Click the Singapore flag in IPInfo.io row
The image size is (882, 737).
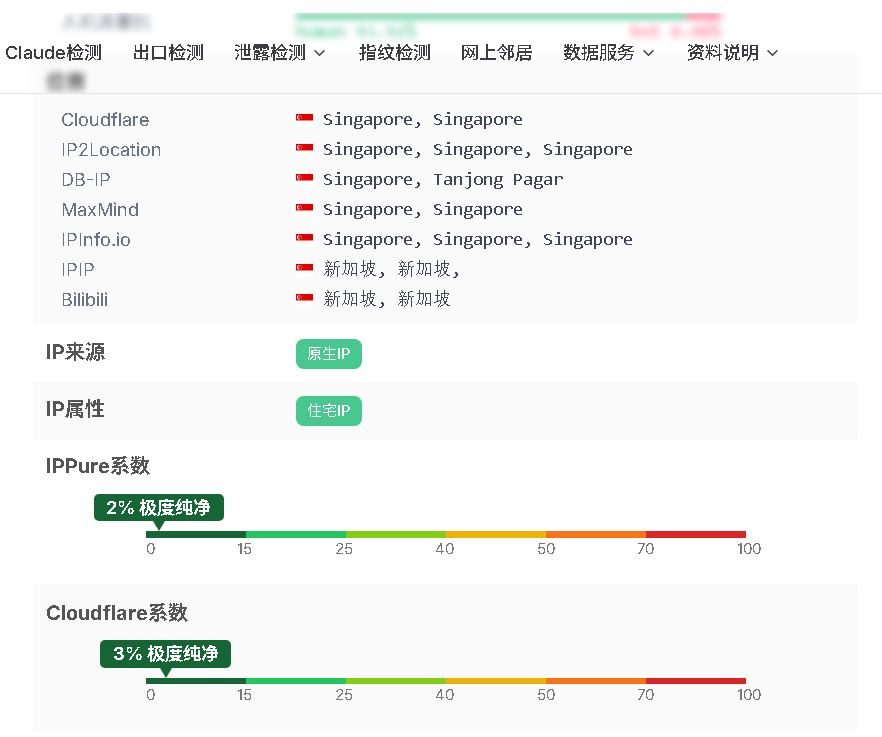pyautogui.click(x=304, y=239)
